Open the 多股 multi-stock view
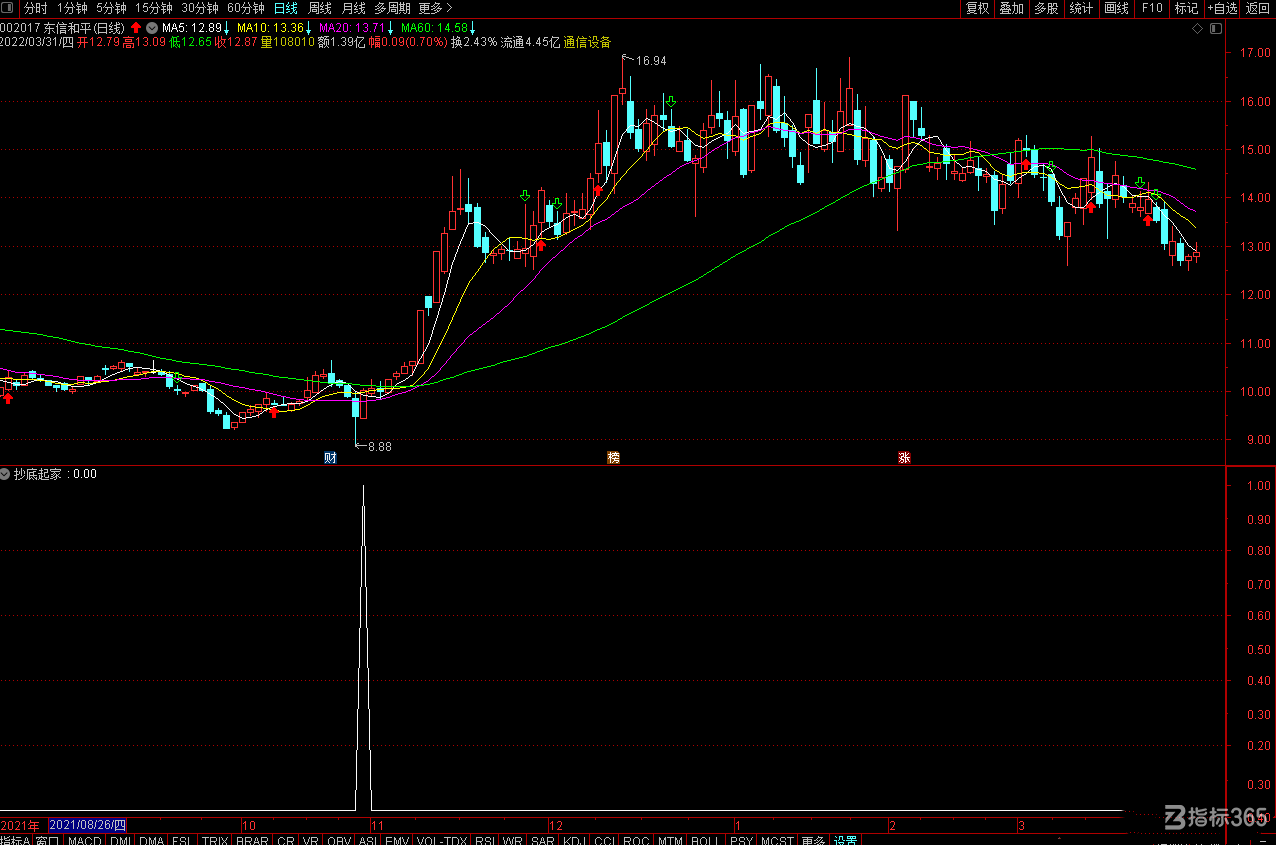 [x=1046, y=8]
